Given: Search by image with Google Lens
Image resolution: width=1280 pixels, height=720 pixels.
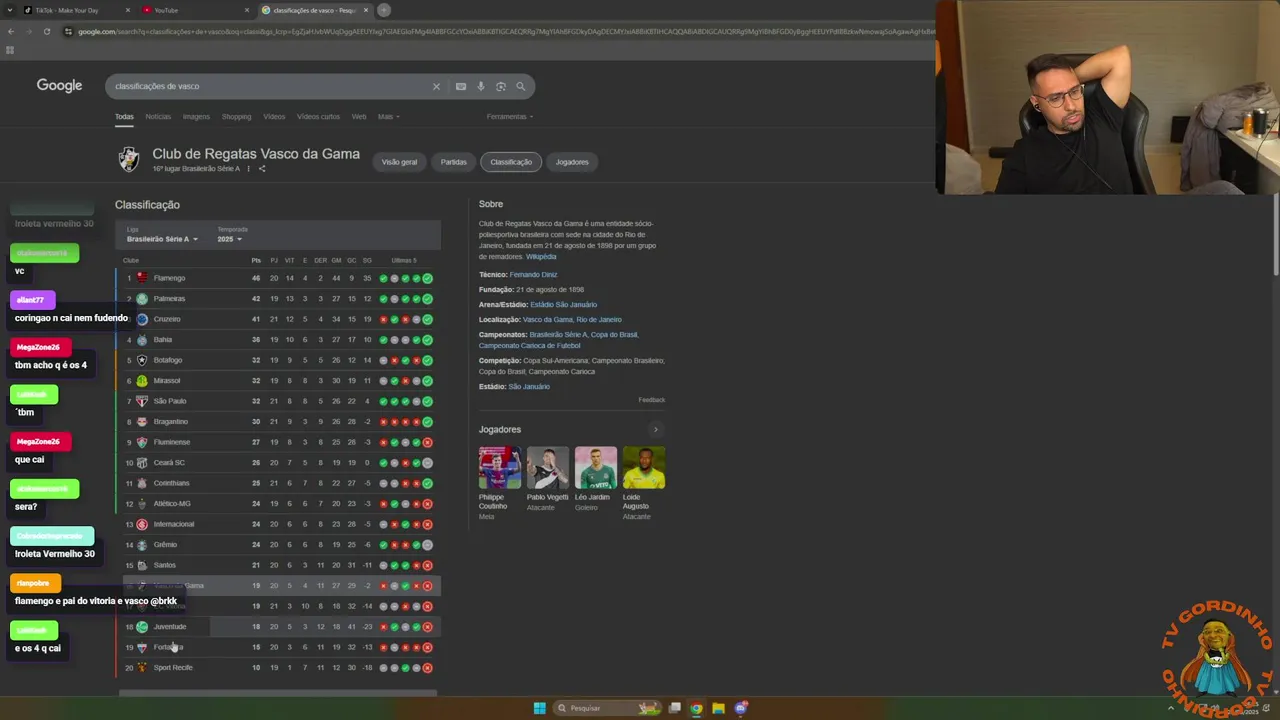Looking at the screenshot, I should (501, 86).
